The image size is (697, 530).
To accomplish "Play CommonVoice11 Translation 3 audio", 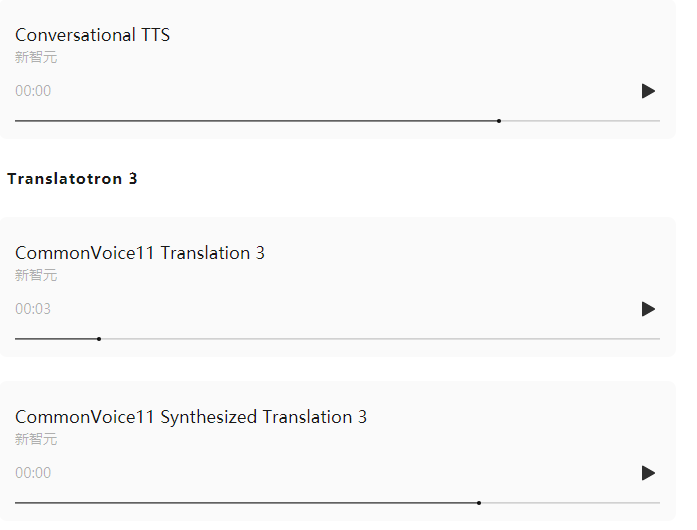I will pos(649,309).
